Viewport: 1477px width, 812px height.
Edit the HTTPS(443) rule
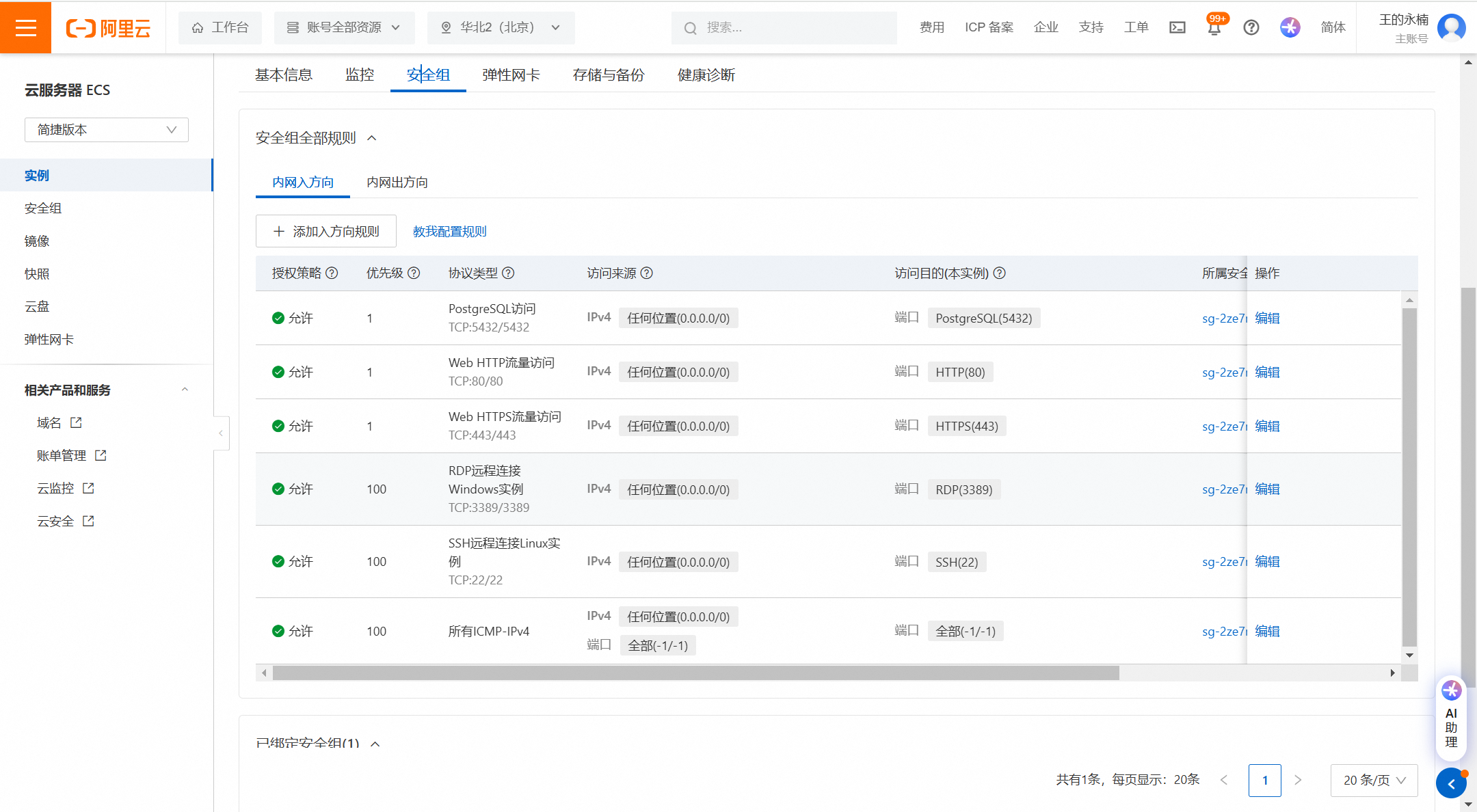pyautogui.click(x=1267, y=426)
